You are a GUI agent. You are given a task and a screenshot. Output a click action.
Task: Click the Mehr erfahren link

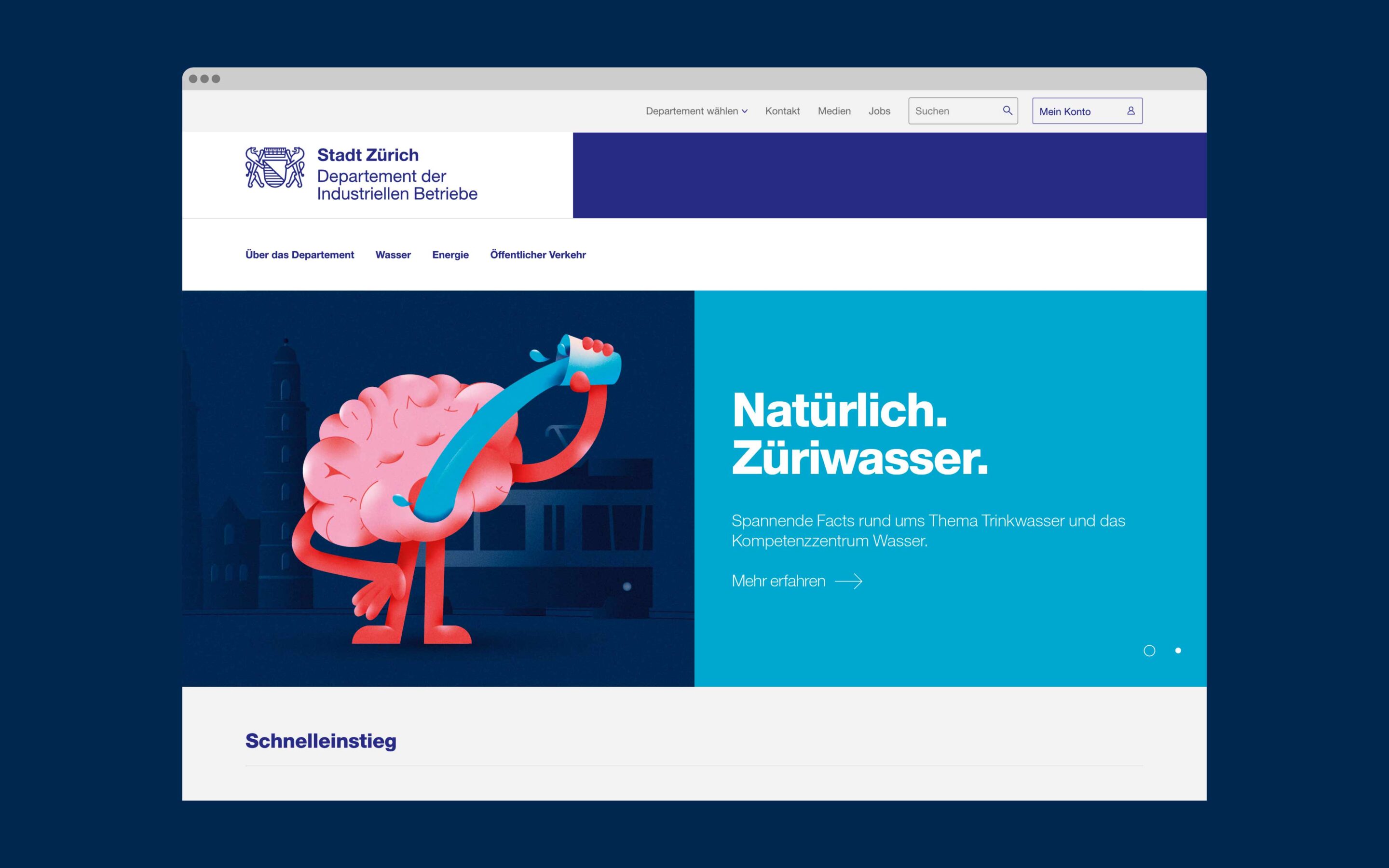(778, 581)
